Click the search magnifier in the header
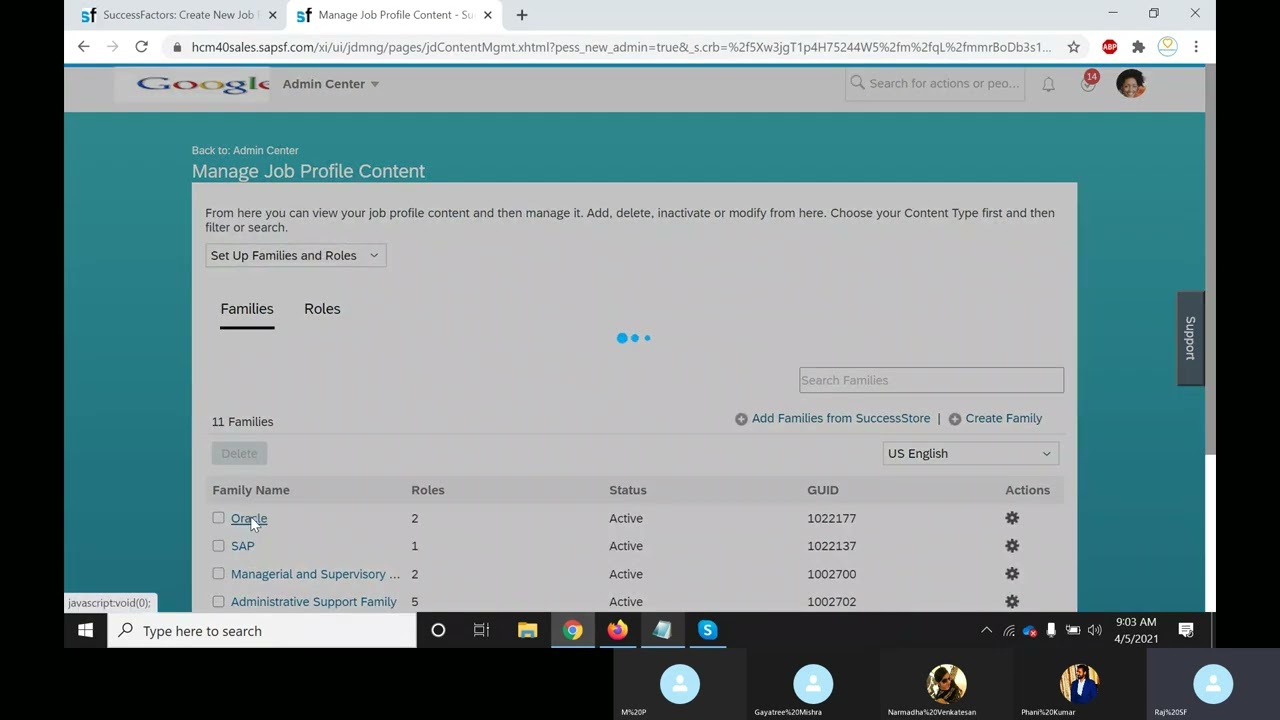This screenshot has width=1280, height=720. [857, 83]
